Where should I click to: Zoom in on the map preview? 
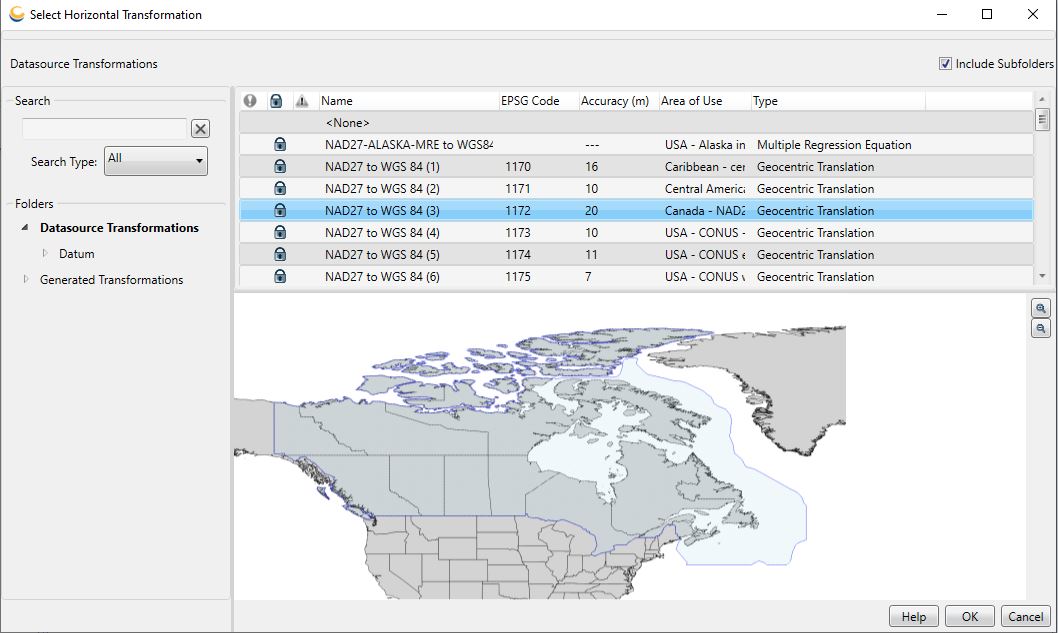point(1040,308)
